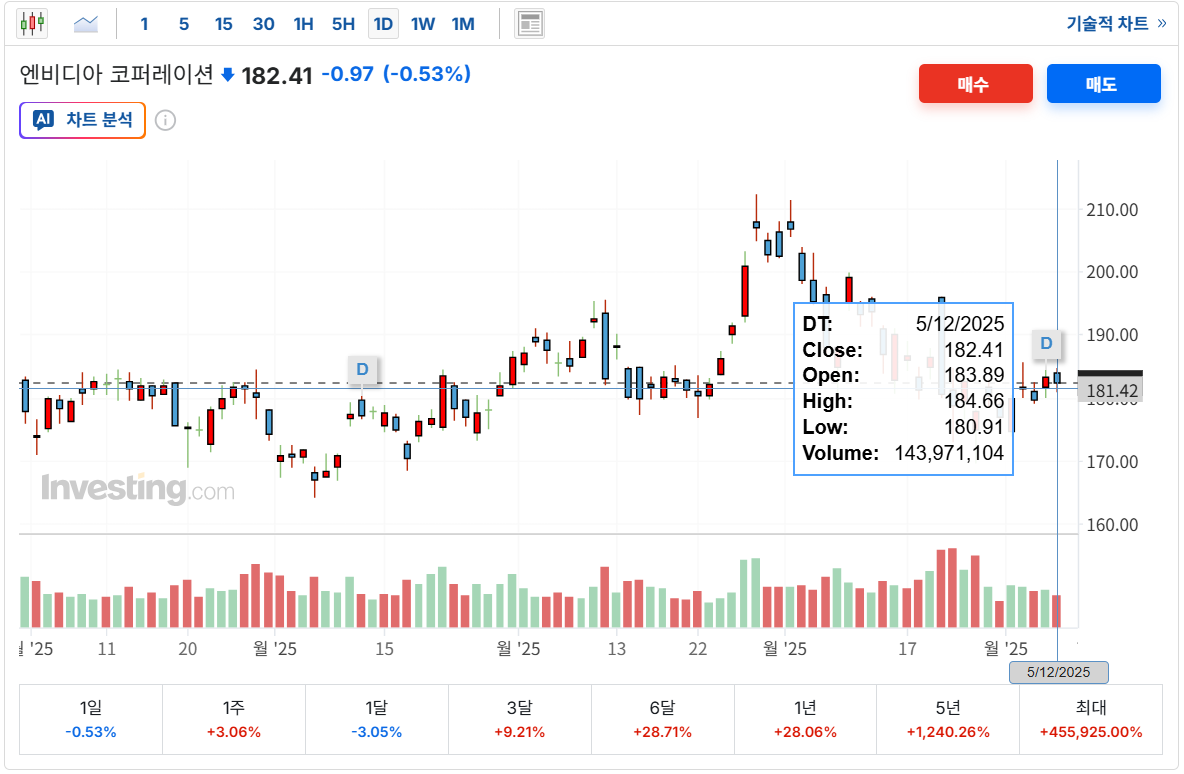The image size is (1184, 774).
Task: Click the DT 5/12/2025 tooltip row
Action: [903, 324]
